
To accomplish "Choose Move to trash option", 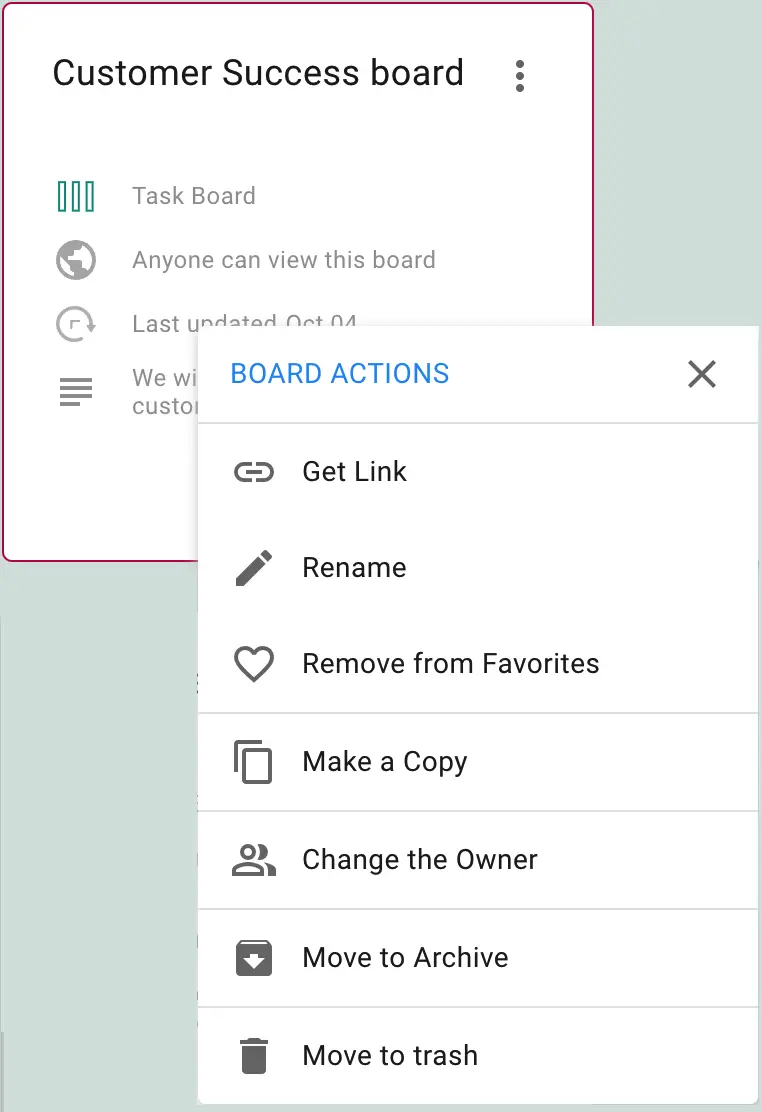I will tap(478, 1055).
